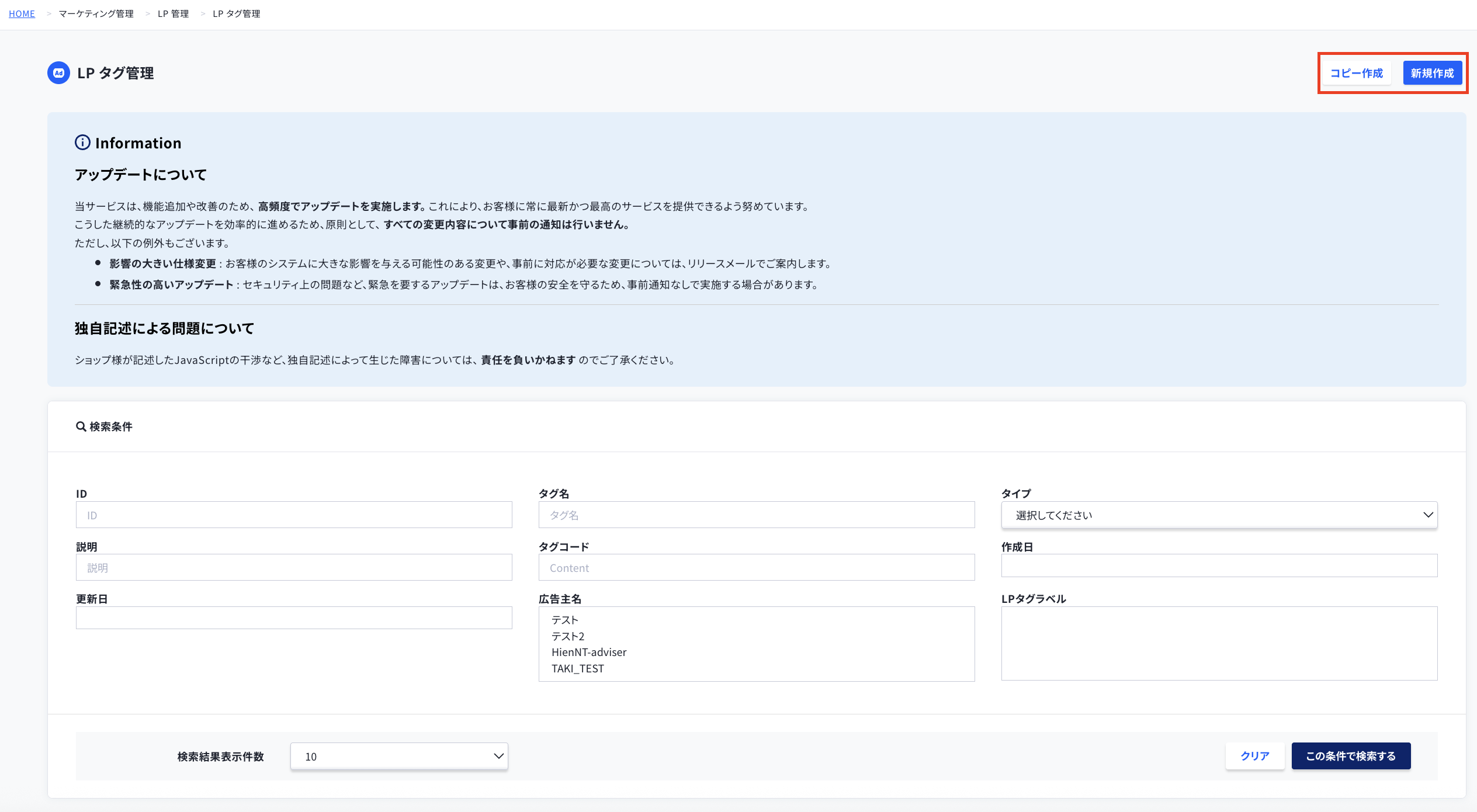Open the HOME breadcrumb link
1477x812 pixels.
point(22,13)
